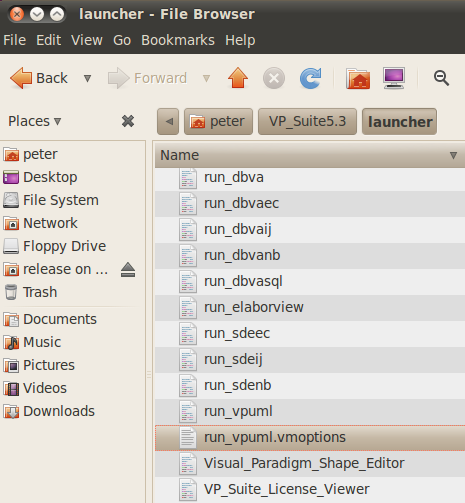Screen dimensions: 465x503
Task: Select the run_dbvasql file icon
Action: tap(188, 282)
